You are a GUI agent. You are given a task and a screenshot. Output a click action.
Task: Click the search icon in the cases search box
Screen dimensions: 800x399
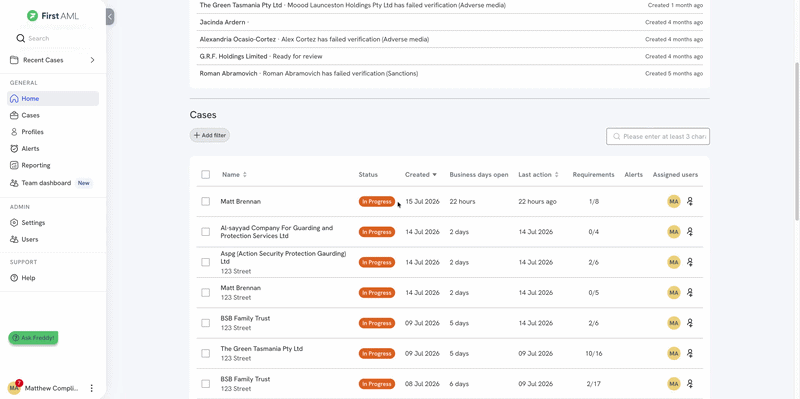[617, 137]
